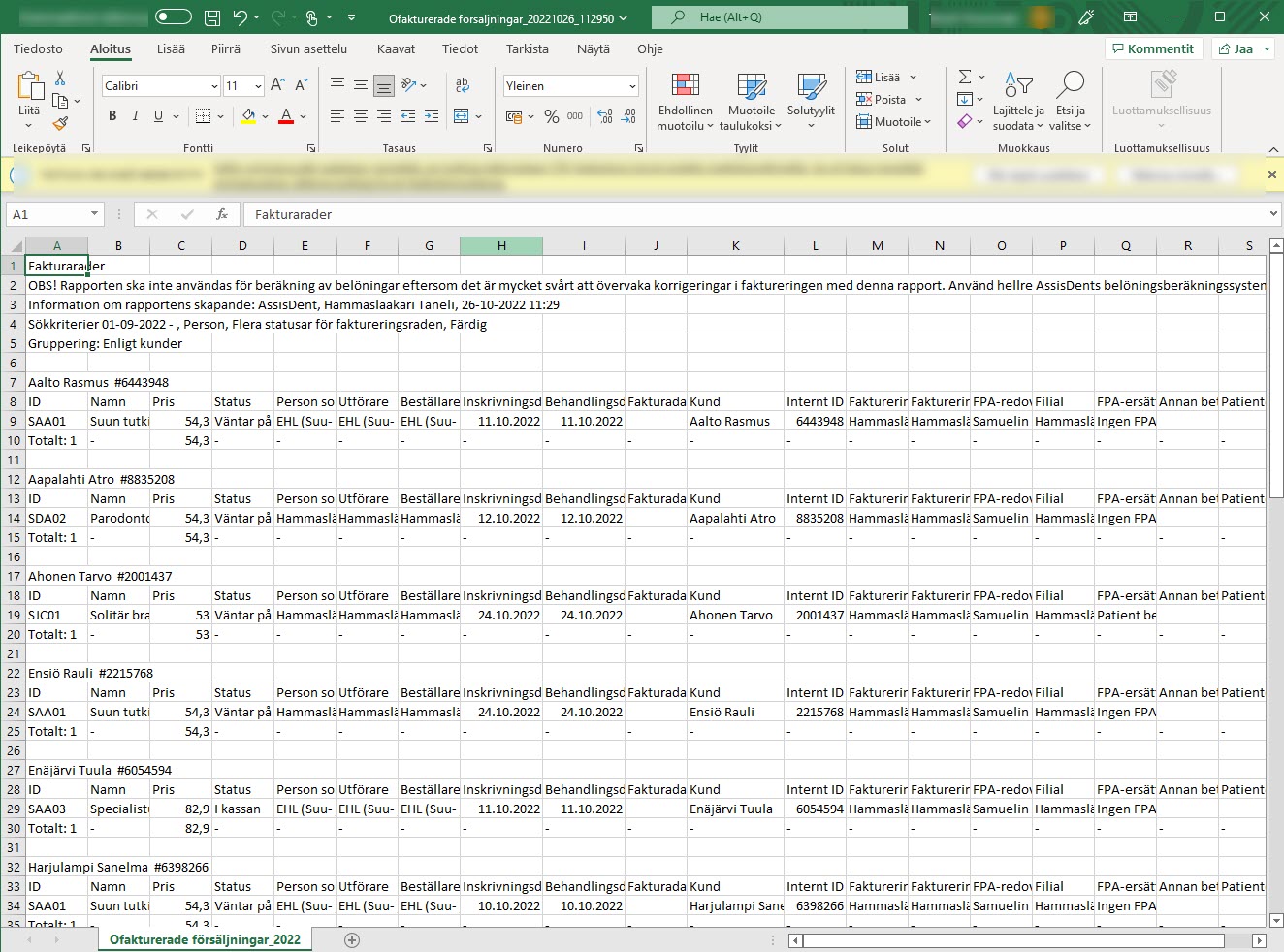Click the Jaa share button
The image size is (1284, 952).
pos(1242,48)
